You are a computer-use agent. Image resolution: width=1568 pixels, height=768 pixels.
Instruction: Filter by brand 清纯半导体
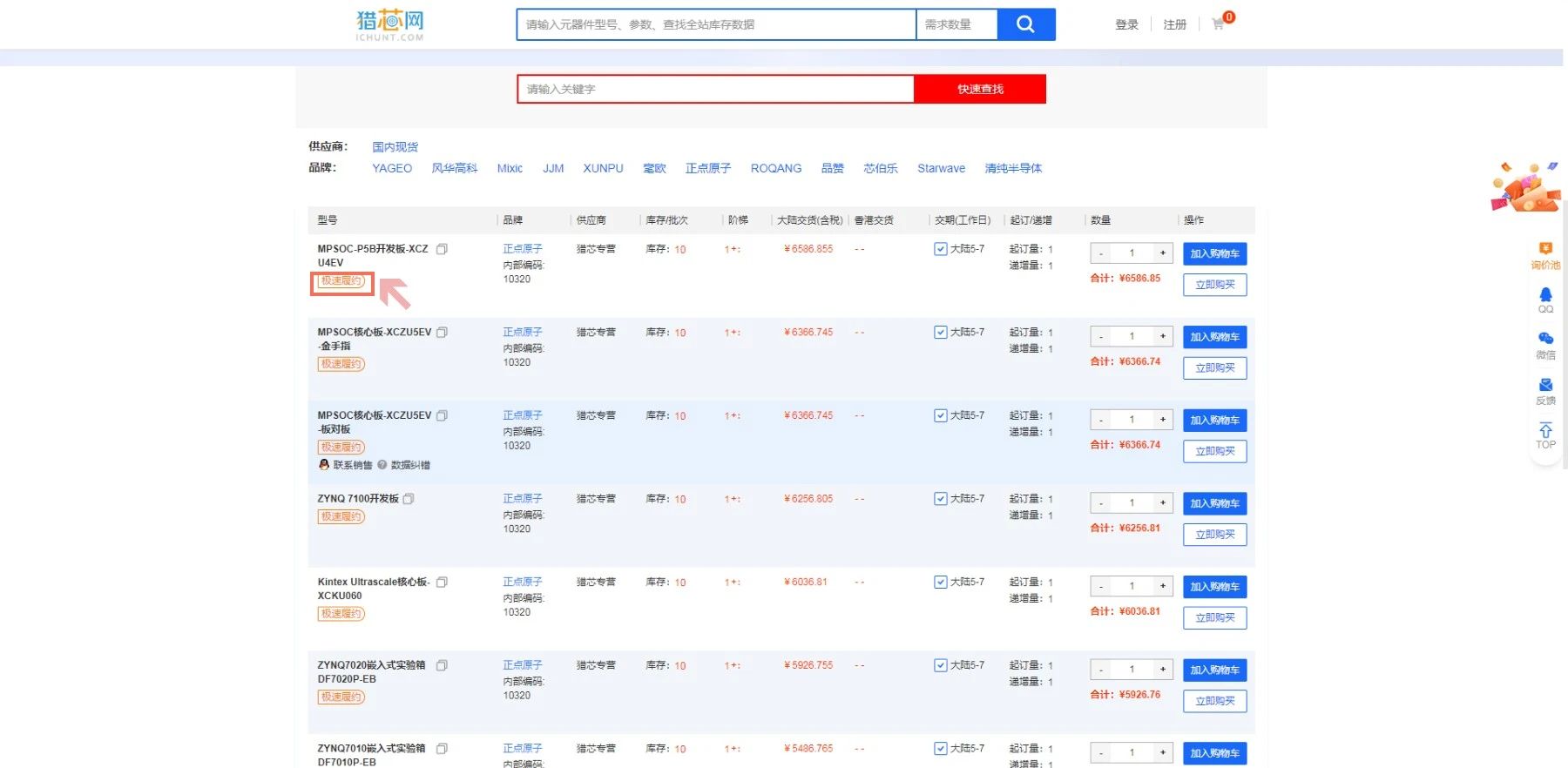click(1013, 168)
